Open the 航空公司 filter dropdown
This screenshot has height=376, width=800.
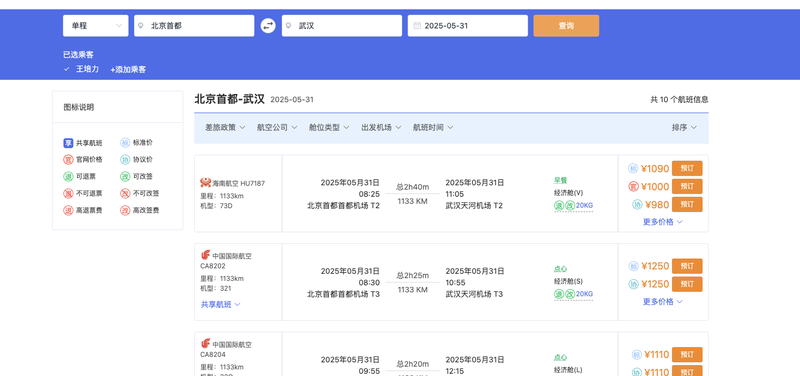(277, 128)
